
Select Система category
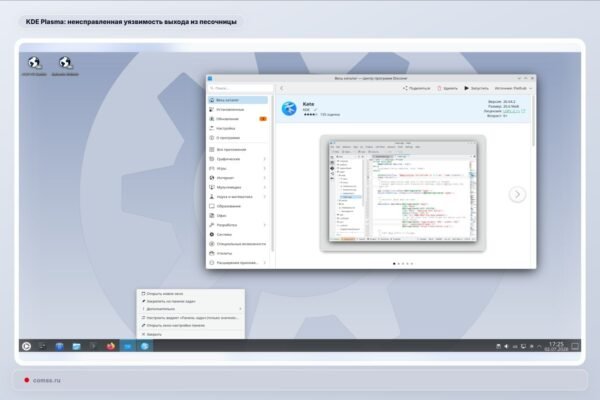238,234
